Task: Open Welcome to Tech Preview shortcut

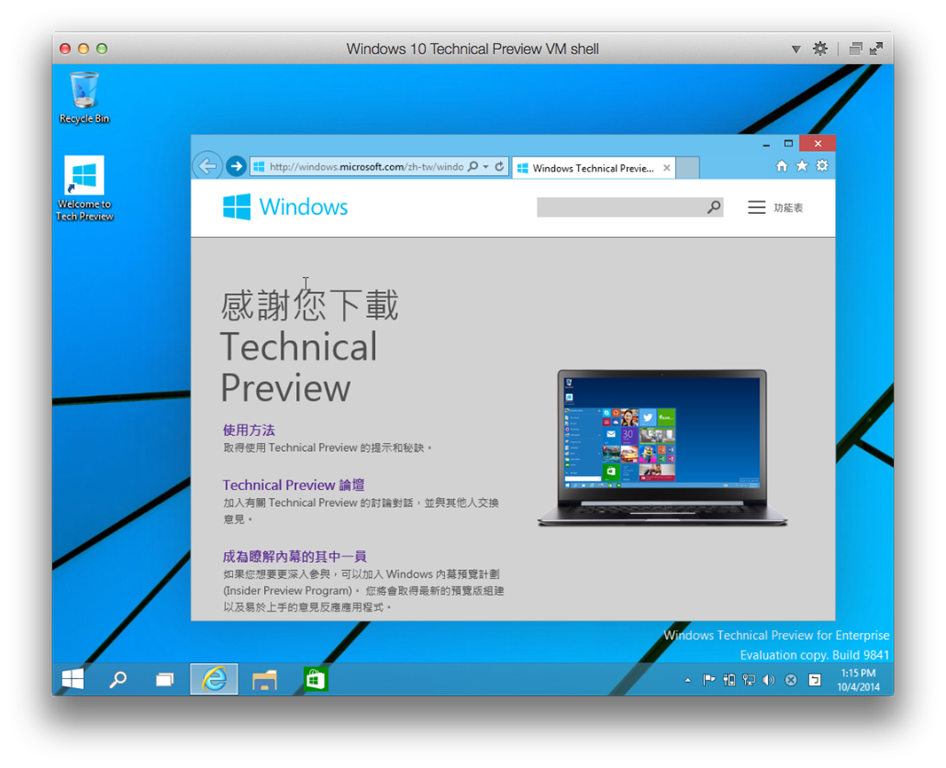Action: (84, 188)
